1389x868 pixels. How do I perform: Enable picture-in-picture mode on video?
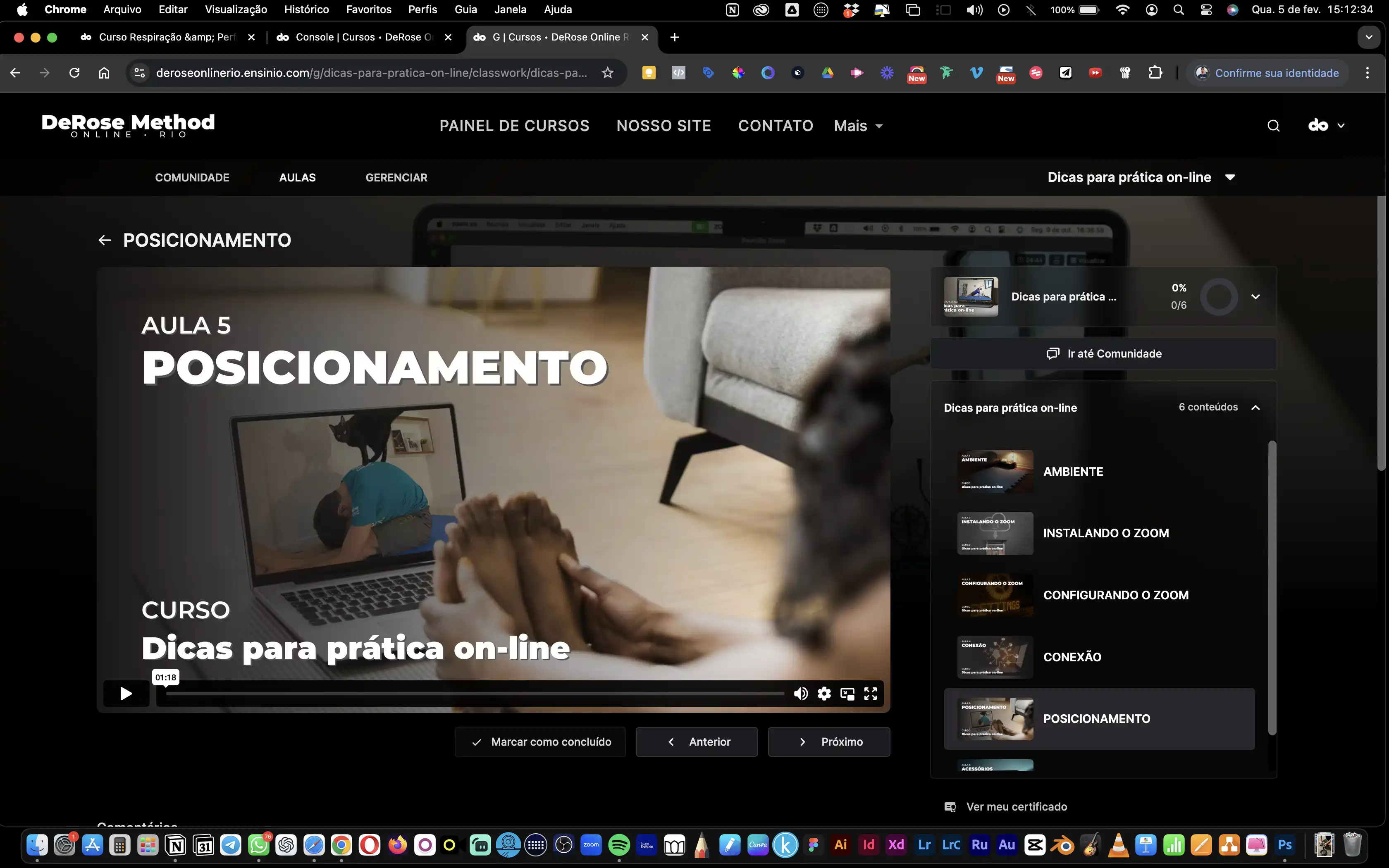(x=847, y=694)
